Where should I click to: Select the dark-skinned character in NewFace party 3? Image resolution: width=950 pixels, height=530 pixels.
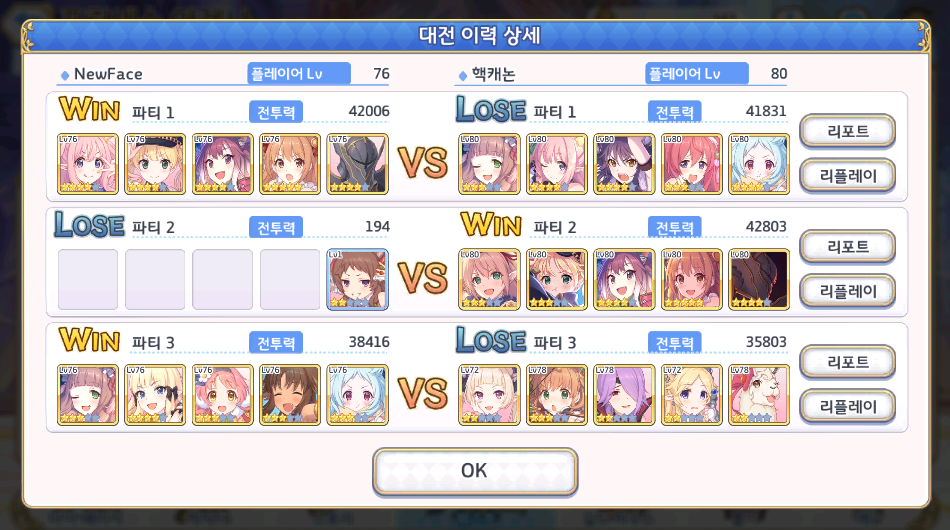(x=290, y=395)
